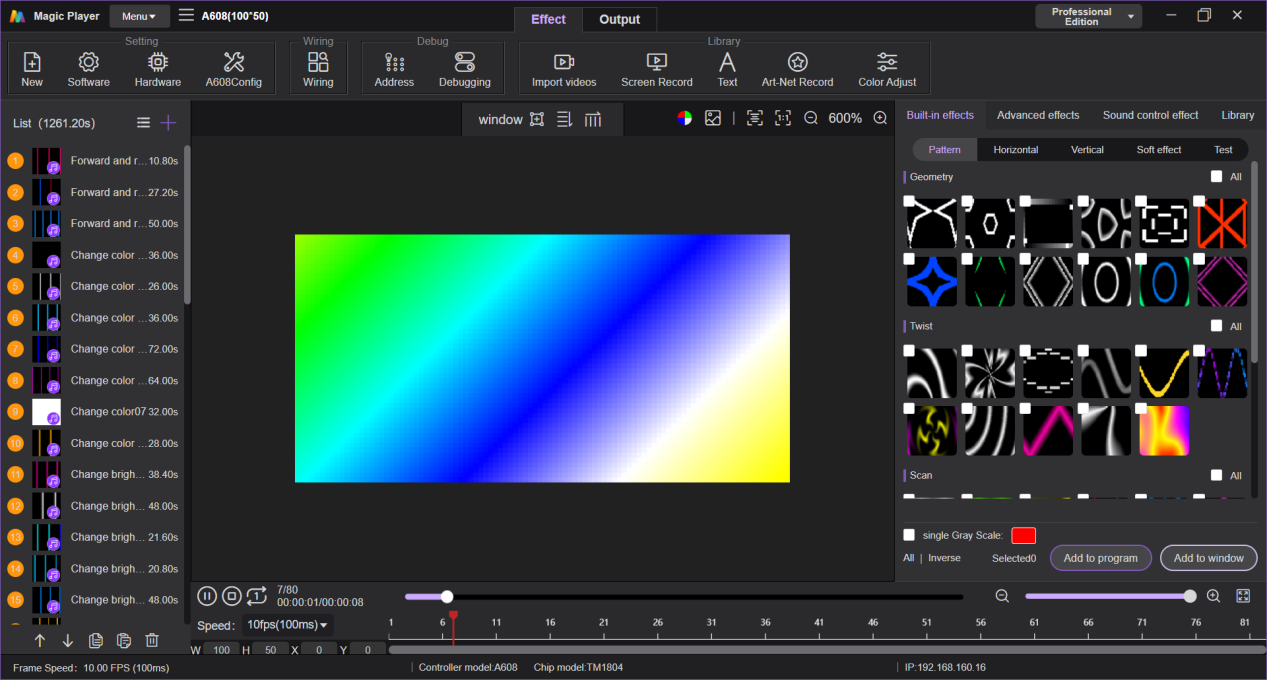This screenshot has height=680, width=1267.
Task: Check the Twist 'All' checkbox
Action: pyautogui.click(x=1216, y=326)
